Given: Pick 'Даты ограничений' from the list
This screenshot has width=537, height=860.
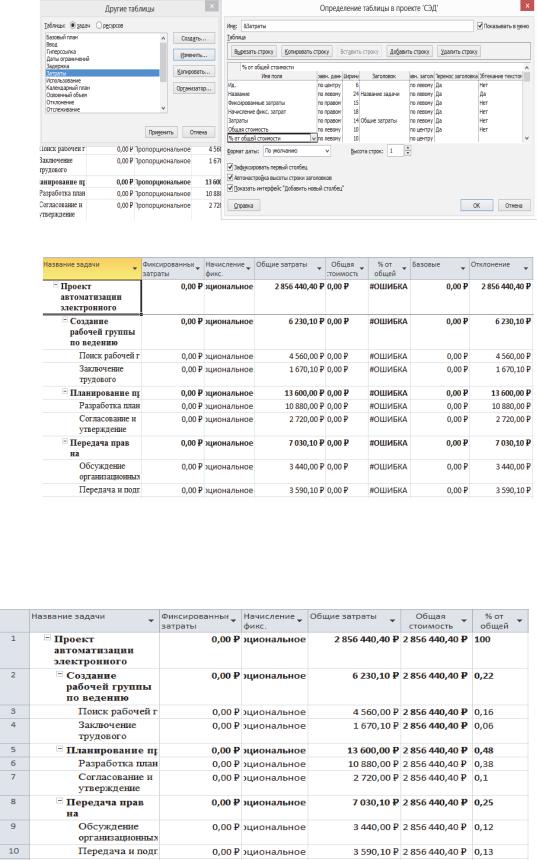Looking at the screenshot, I should point(67,59).
